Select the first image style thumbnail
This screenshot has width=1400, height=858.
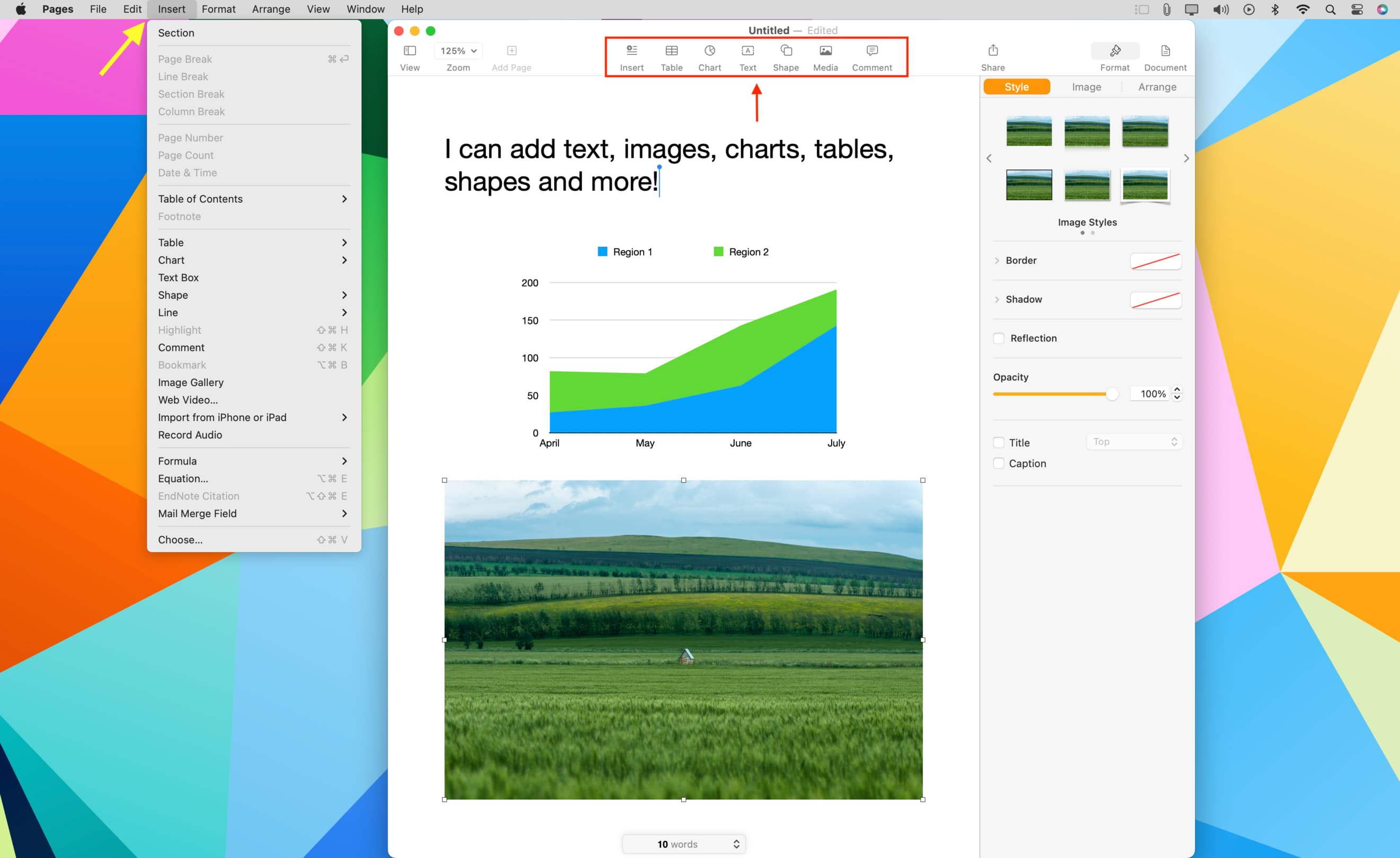(1028, 131)
